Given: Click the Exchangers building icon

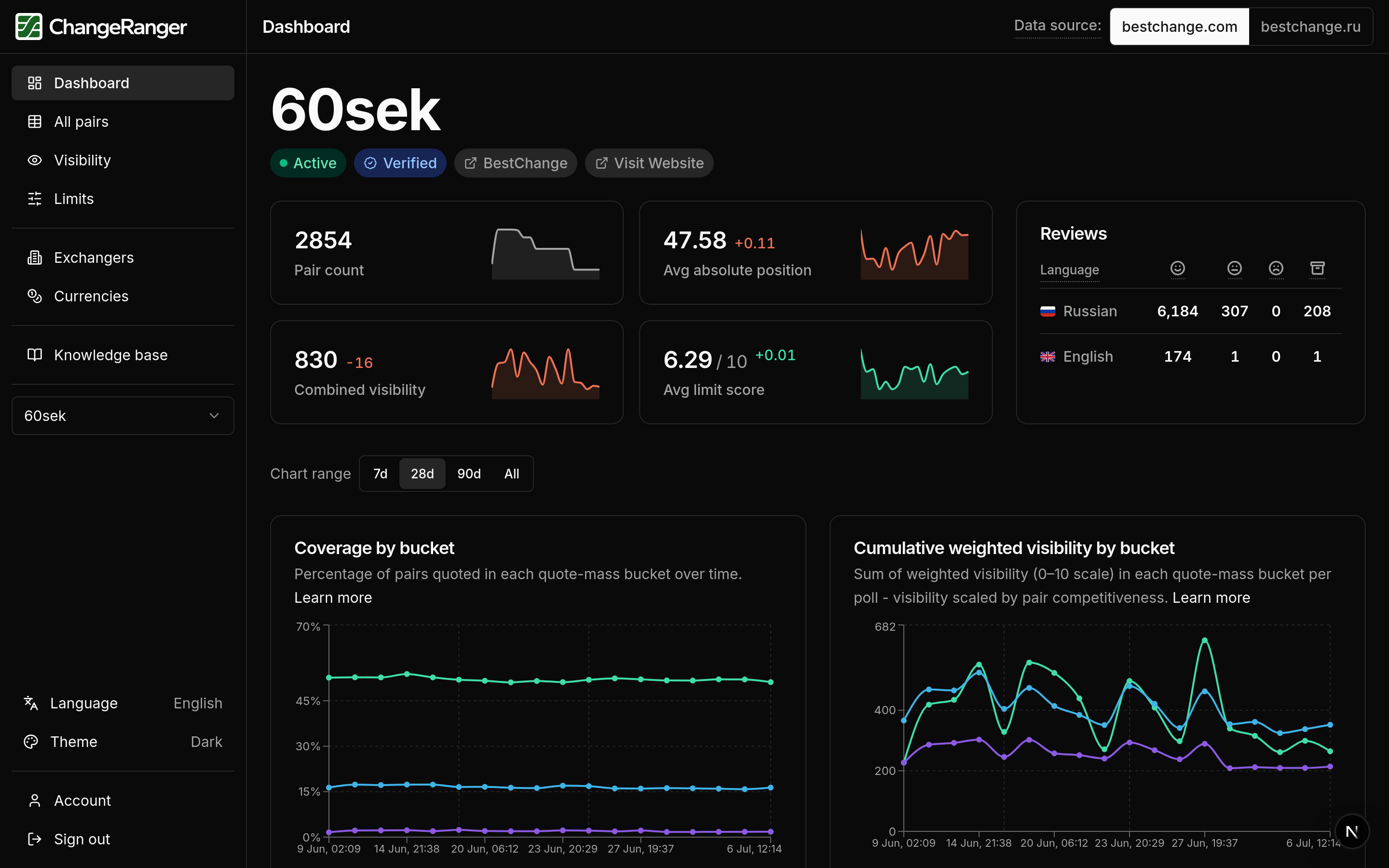Looking at the screenshot, I should point(34,258).
